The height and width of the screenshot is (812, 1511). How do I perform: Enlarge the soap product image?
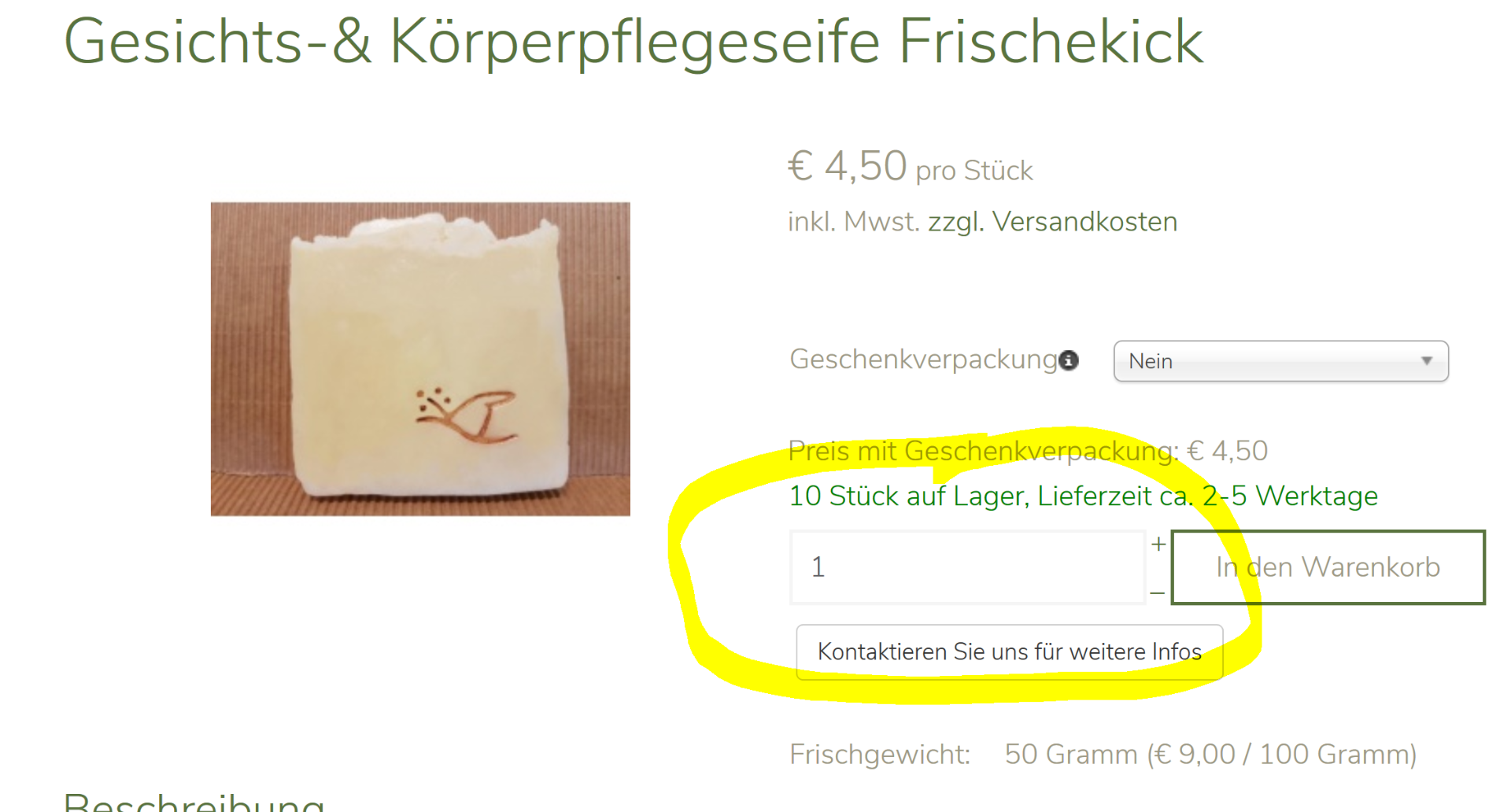click(420, 359)
